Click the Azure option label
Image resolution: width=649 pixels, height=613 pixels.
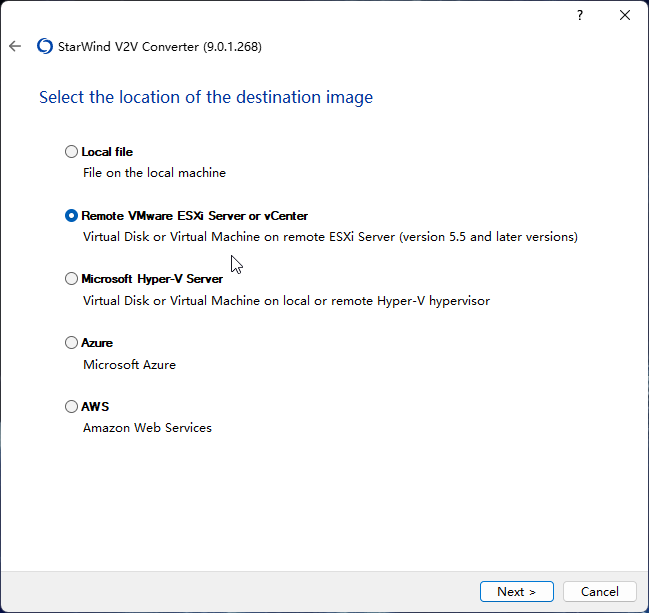point(97,343)
